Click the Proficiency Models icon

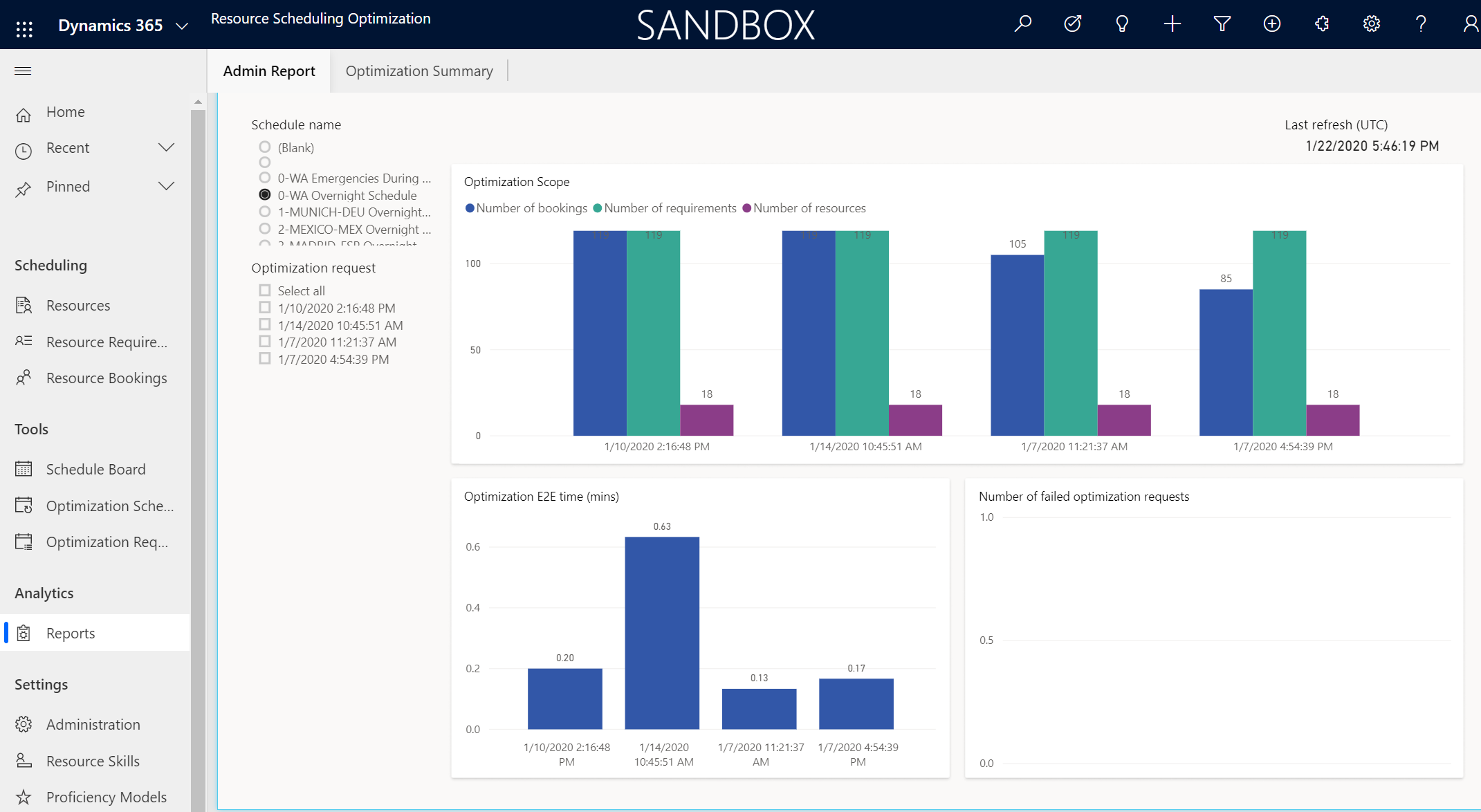tap(23, 797)
